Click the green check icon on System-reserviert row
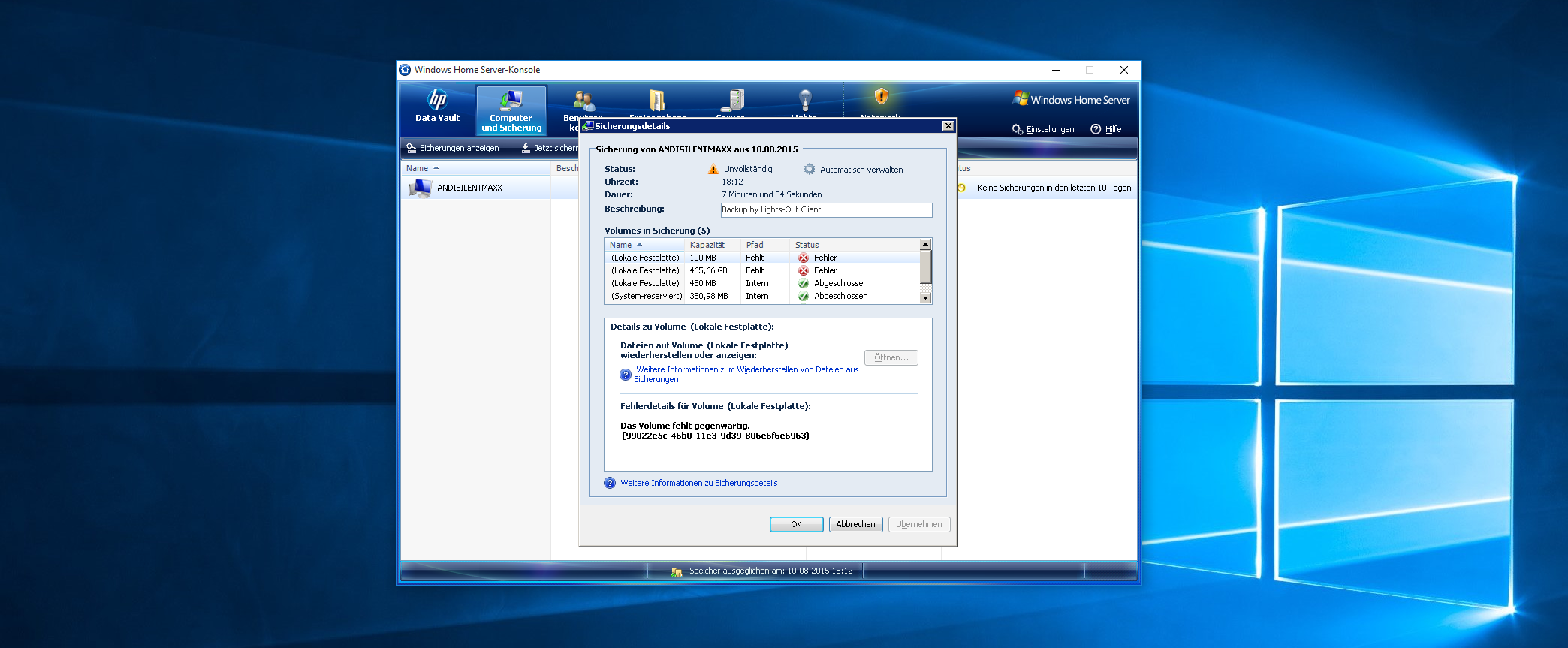This screenshot has height=648, width=1568. pyautogui.click(x=804, y=296)
